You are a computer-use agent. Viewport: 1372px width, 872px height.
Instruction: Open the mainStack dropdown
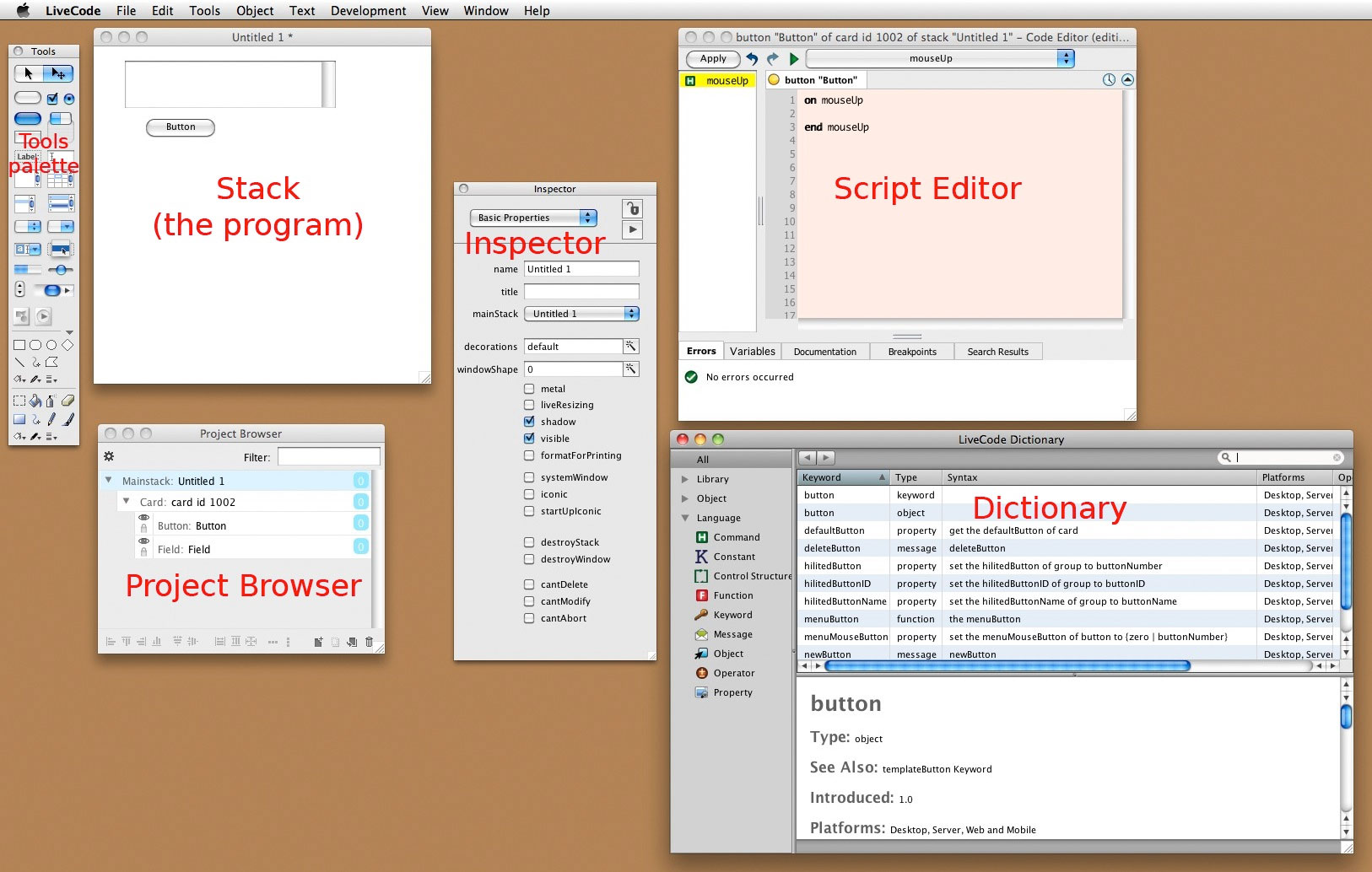581,314
